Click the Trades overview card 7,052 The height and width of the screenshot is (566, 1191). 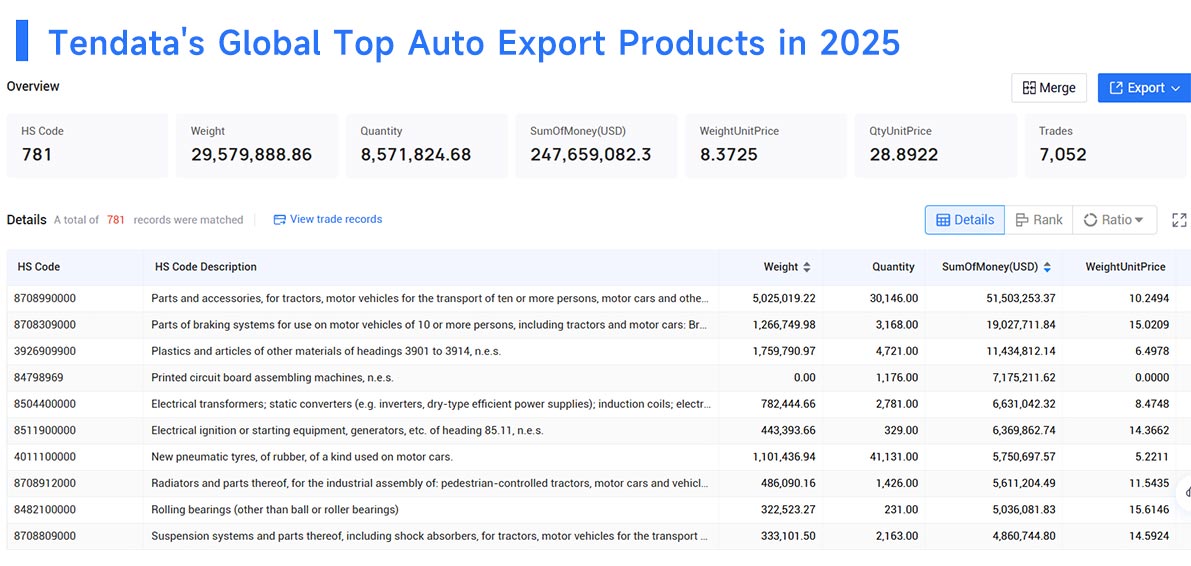pyautogui.click(x=1105, y=146)
